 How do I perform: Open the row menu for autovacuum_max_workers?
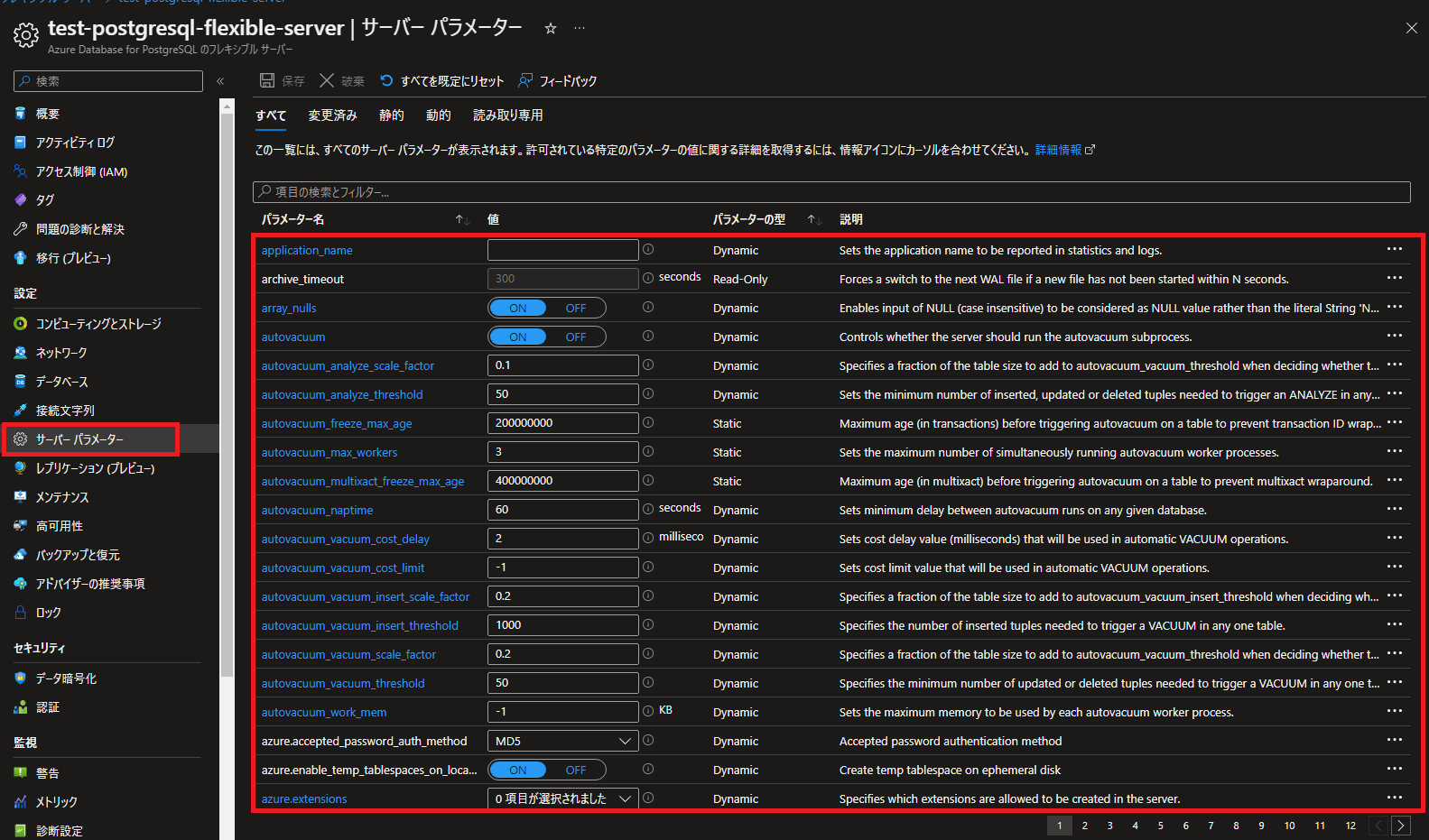coord(1395,451)
